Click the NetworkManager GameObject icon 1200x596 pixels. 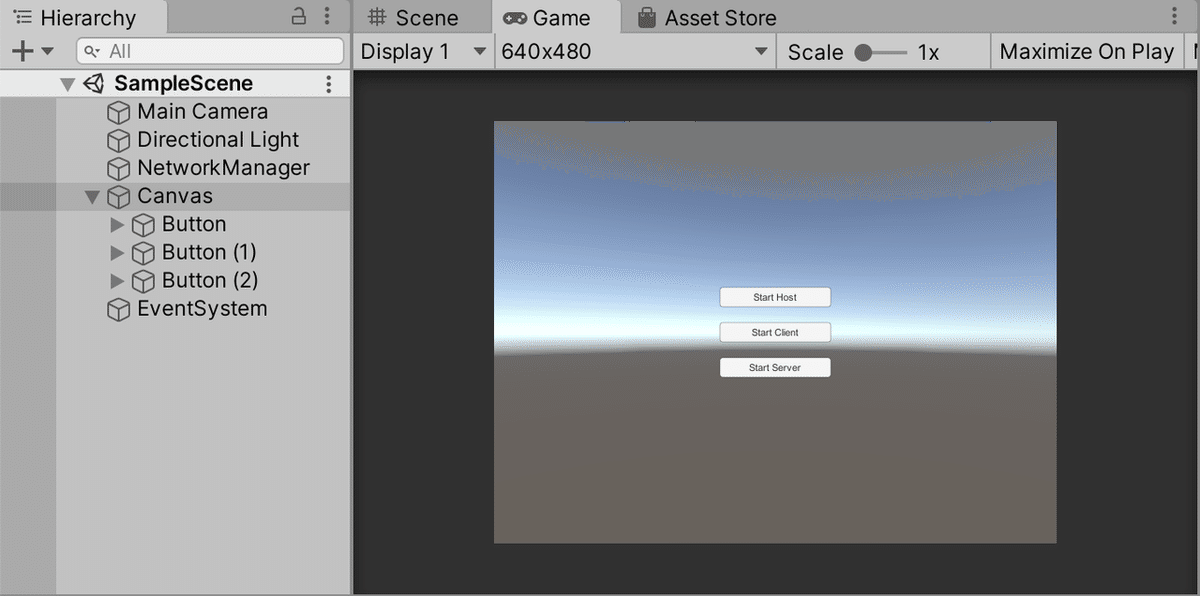tap(117, 168)
